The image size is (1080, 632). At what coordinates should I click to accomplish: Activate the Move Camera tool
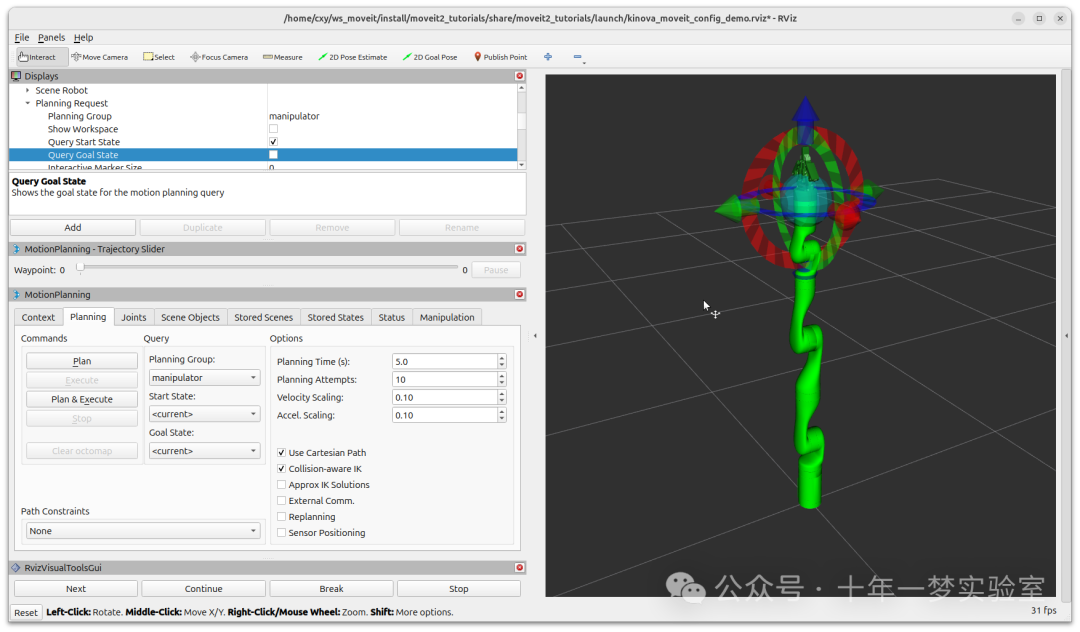tap(100, 57)
